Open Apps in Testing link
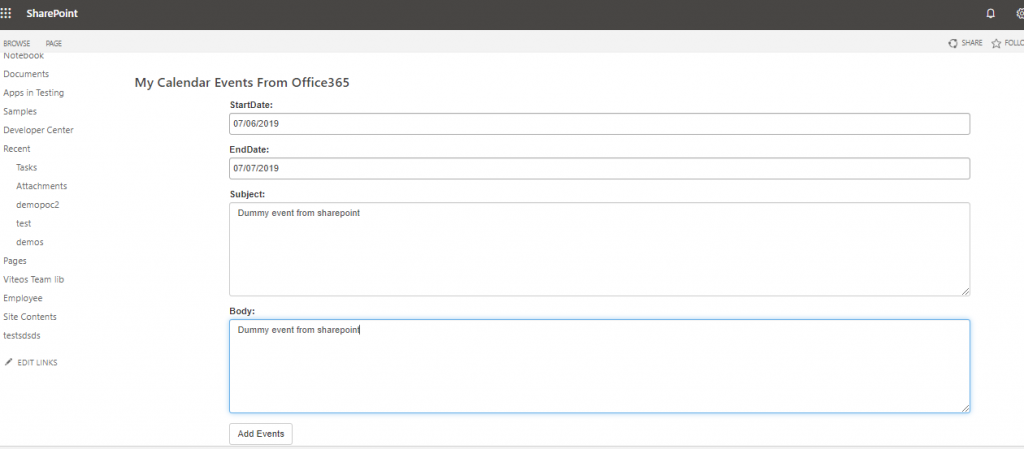 pos(34,93)
